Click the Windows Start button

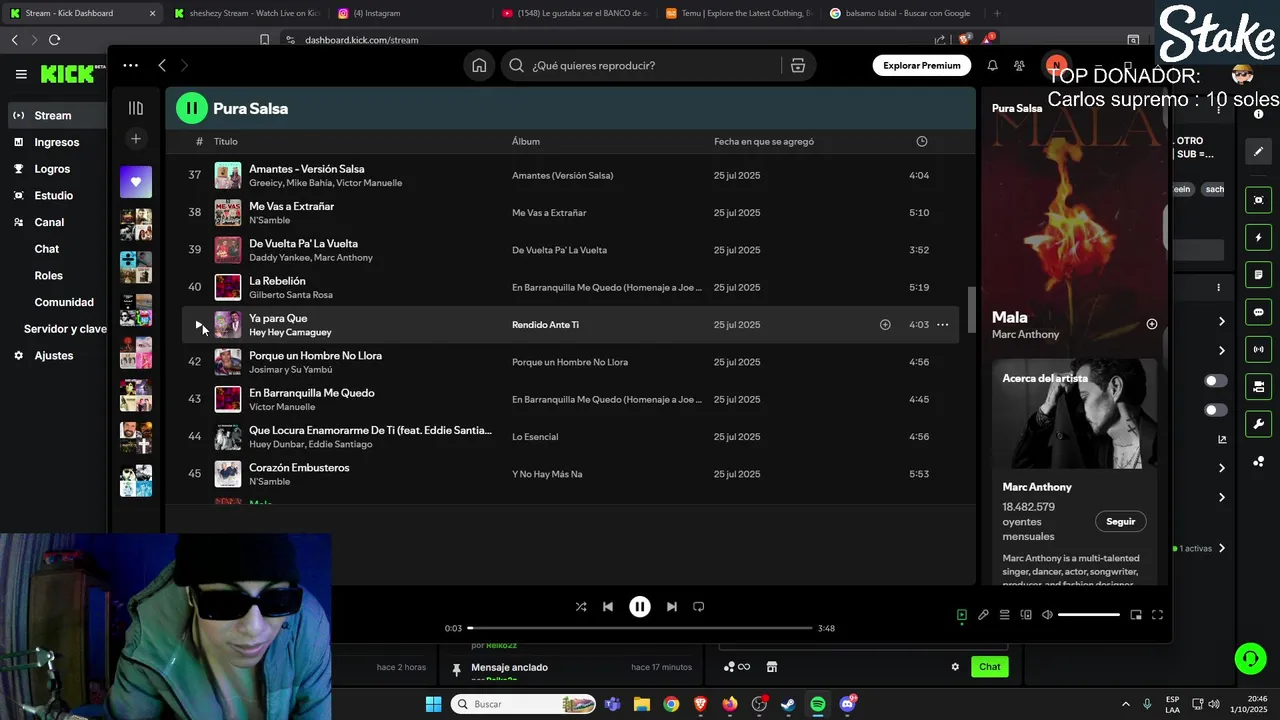point(433,704)
